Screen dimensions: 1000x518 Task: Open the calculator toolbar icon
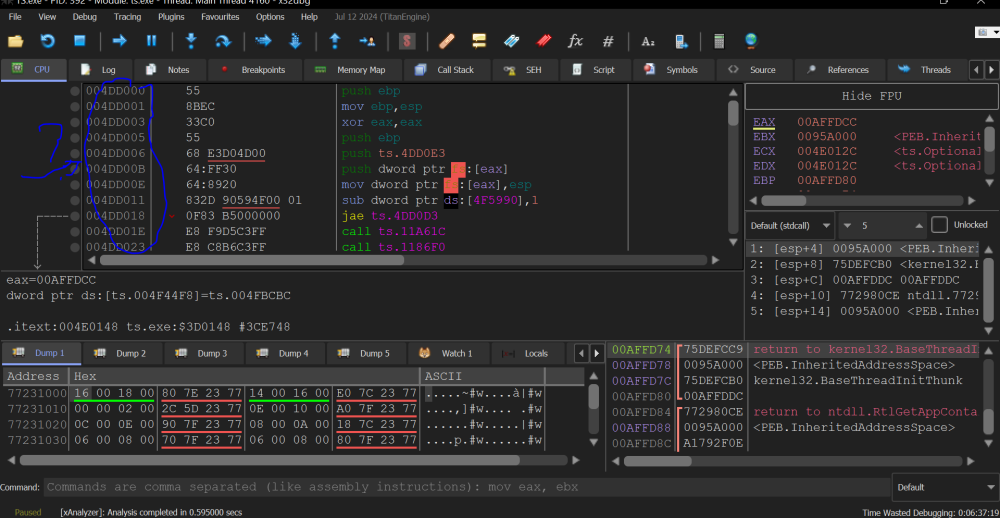pos(718,41)
